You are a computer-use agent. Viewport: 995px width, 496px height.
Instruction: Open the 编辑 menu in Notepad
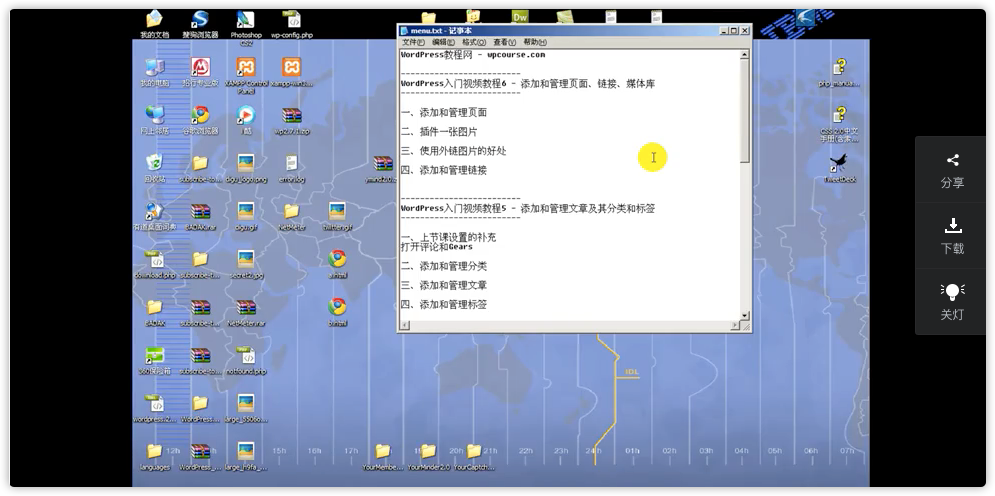pyautogui.click(x=443, y=42)
